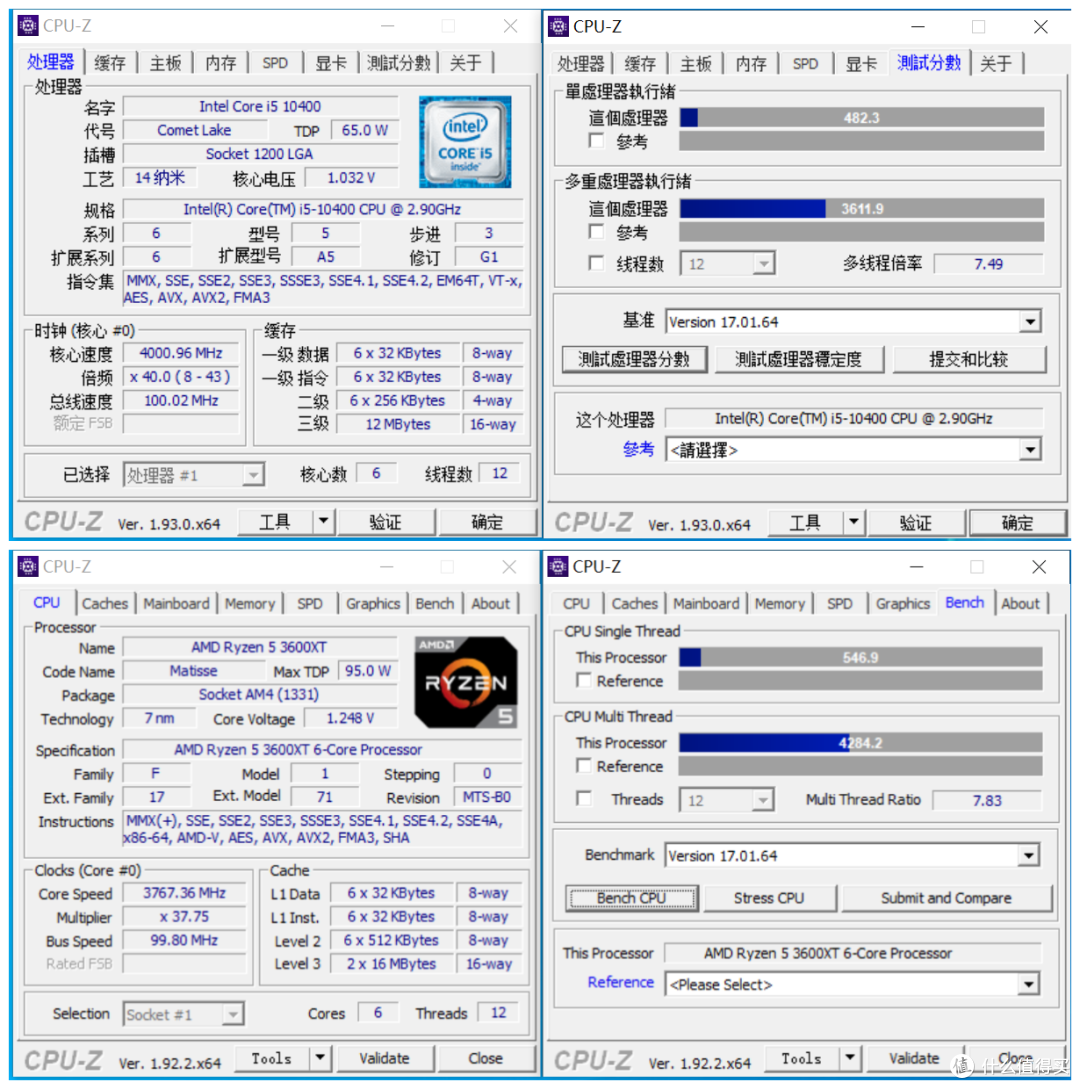Viewport: 1080px width, 1089px height.
Task: Click 确定 in Intel benchmark window
Action: point(1017,523)
